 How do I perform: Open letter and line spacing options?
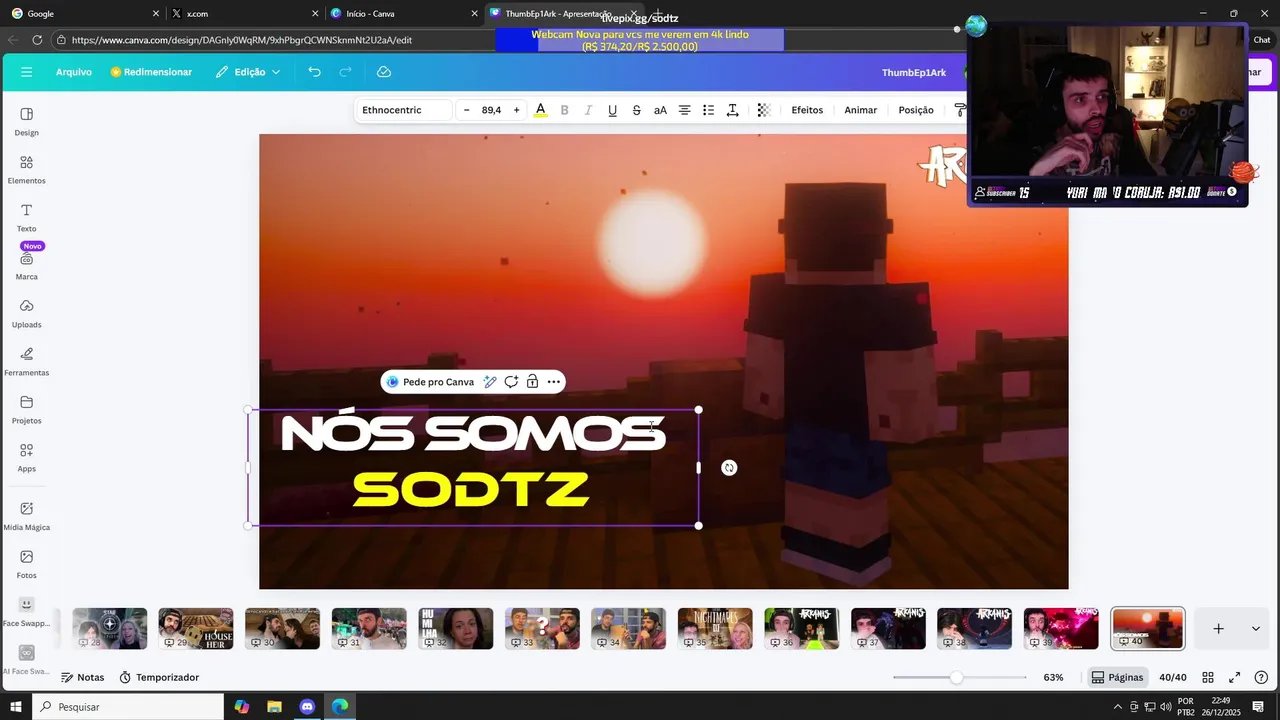[x=732, y=110]
